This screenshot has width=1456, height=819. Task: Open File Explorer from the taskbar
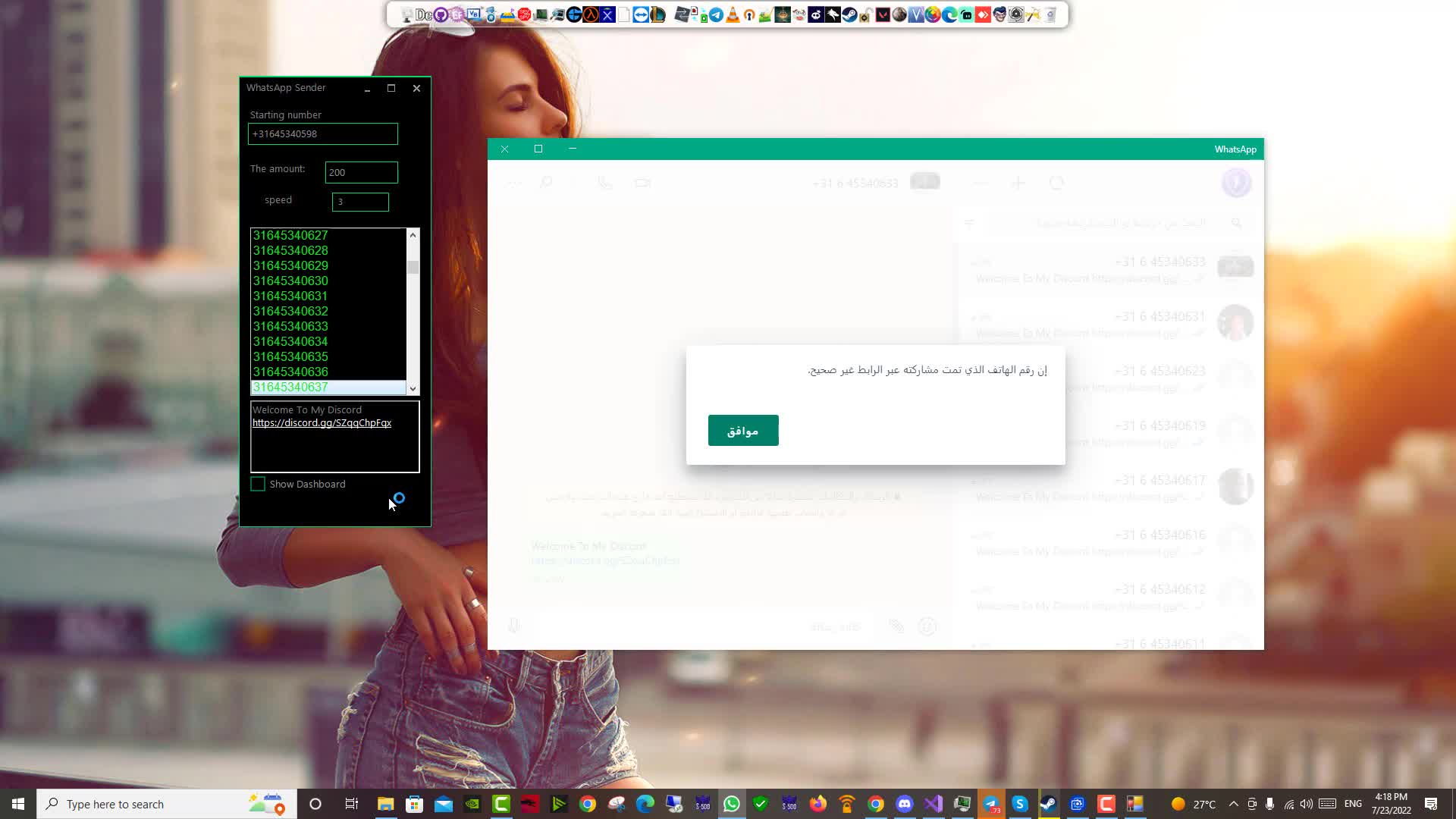click(x=386, y=804)
